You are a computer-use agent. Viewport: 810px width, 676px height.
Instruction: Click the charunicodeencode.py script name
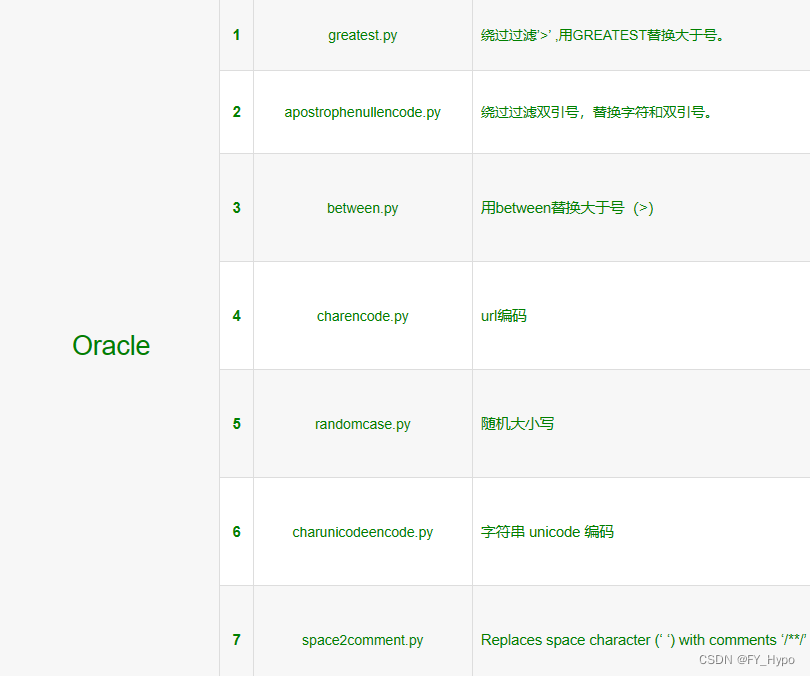(363, 532)
